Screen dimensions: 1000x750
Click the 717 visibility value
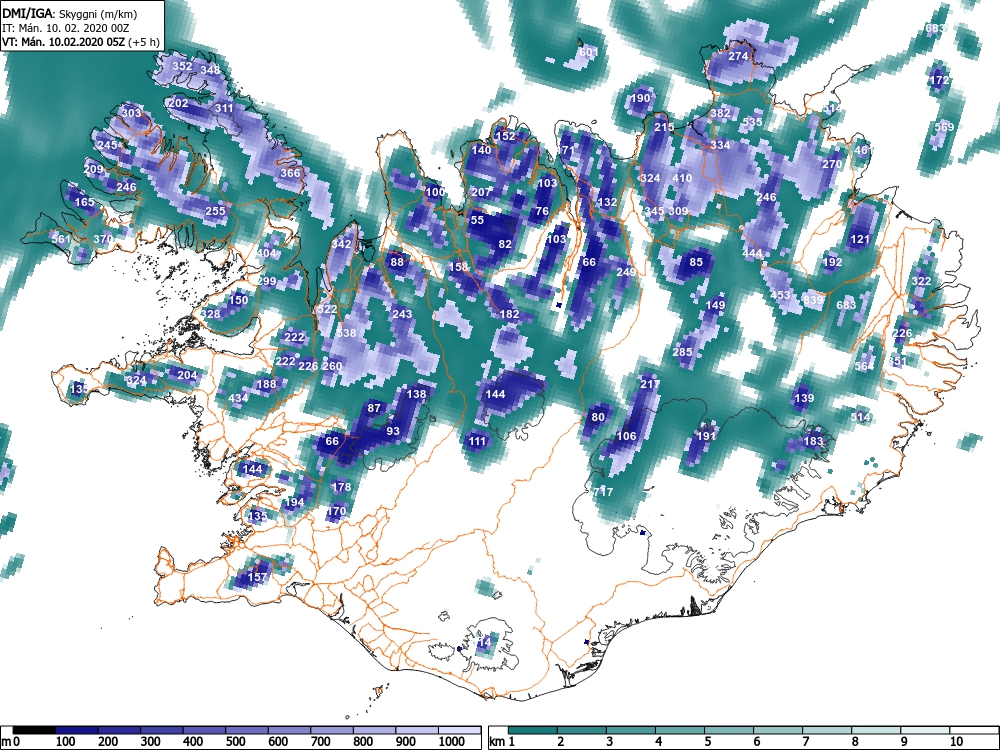click(x=603, y=492)
